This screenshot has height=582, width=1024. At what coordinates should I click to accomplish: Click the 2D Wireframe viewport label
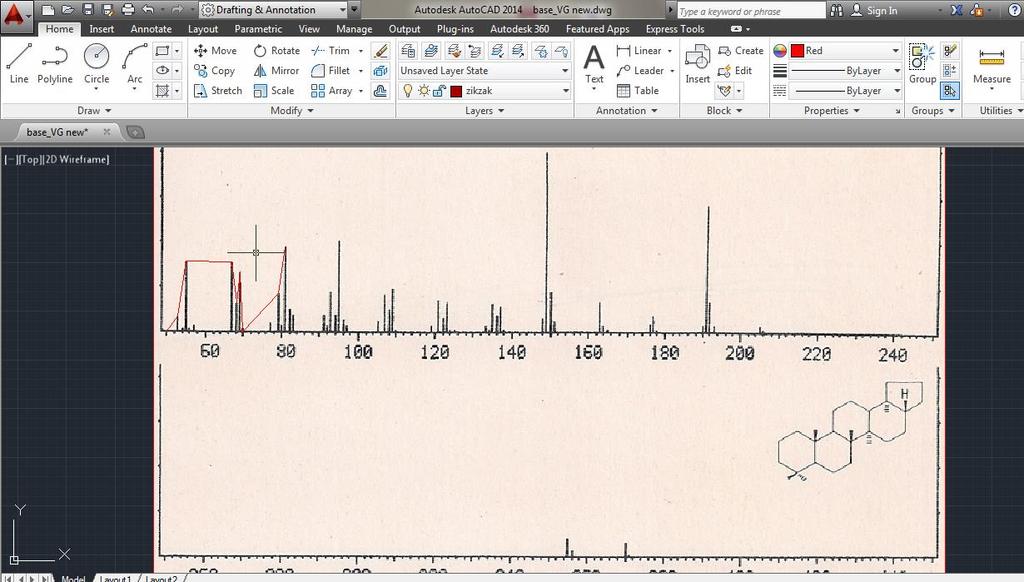77,159
